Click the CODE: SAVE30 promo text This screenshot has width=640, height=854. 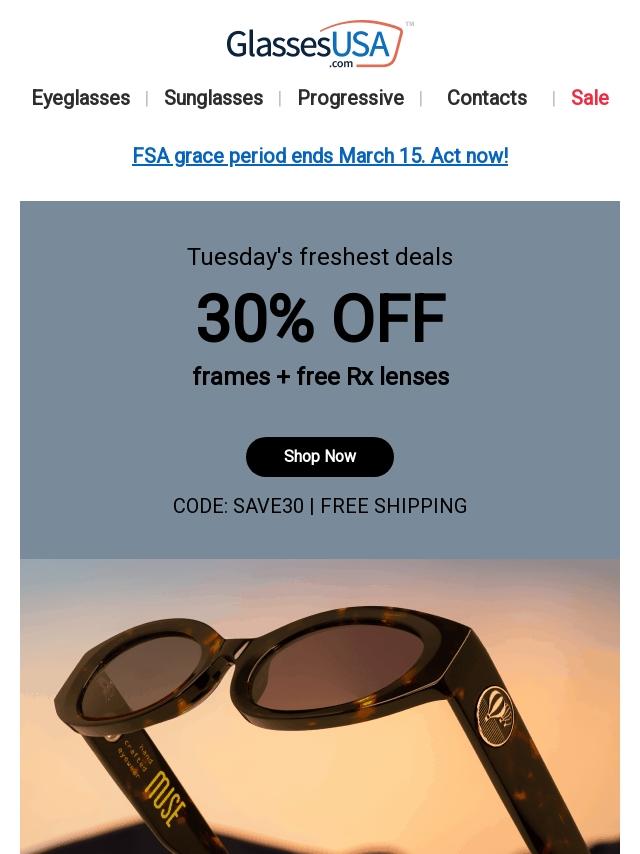tap(238, 506)
